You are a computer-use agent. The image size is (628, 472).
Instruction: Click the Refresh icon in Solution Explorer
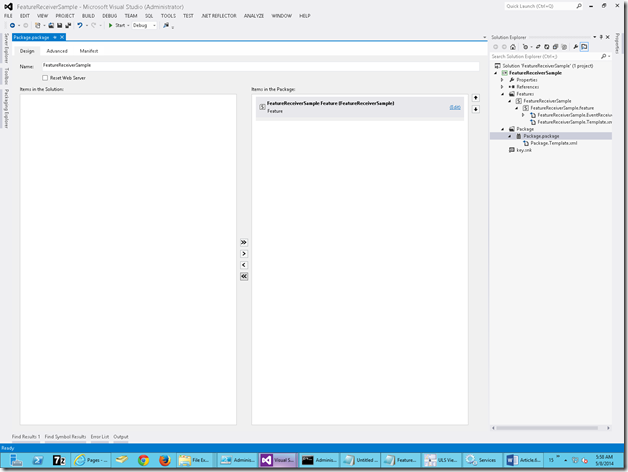546,47
